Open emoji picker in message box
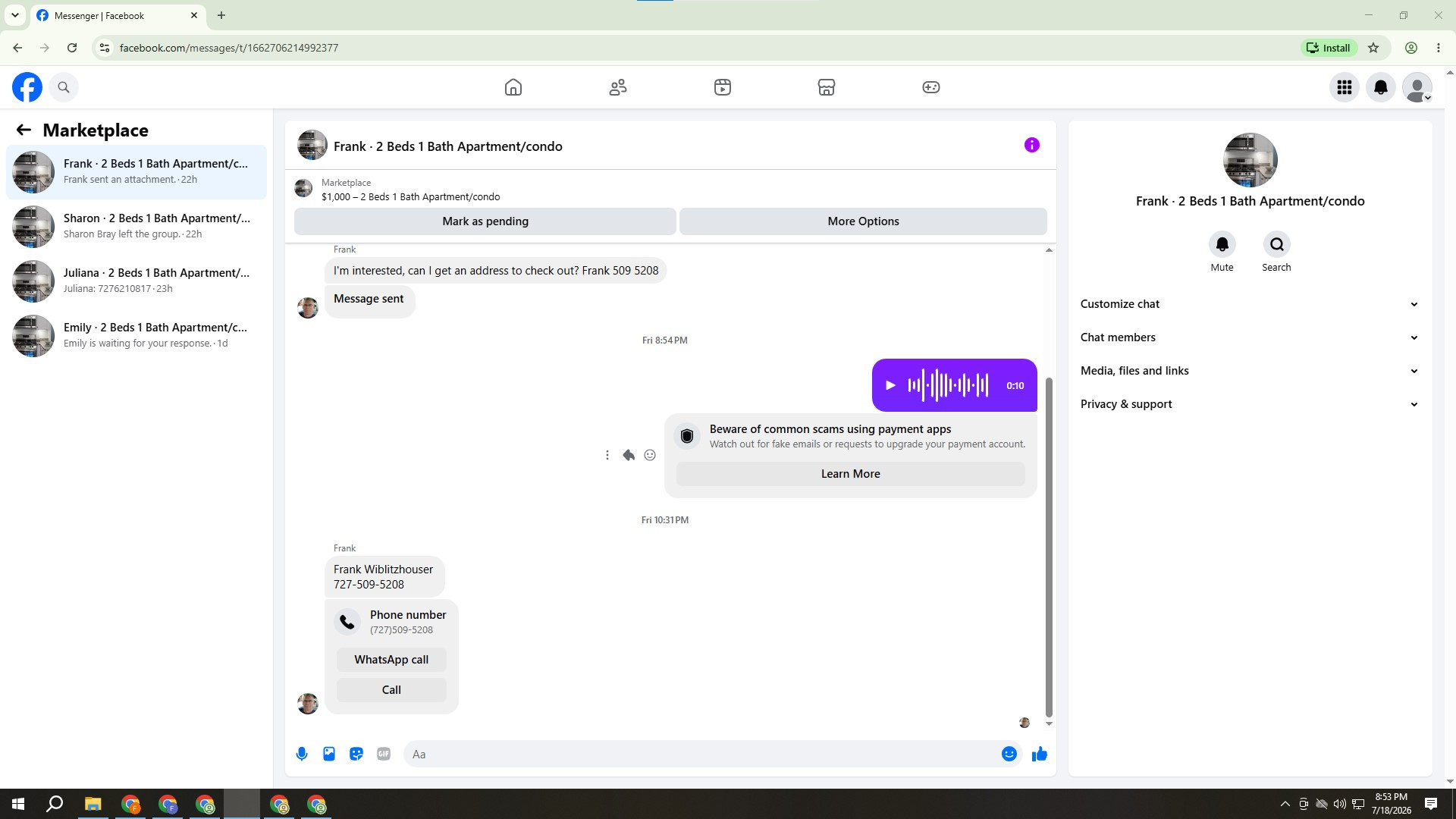The width and height of the screenshot is (1456, 819). (1009, 754)
